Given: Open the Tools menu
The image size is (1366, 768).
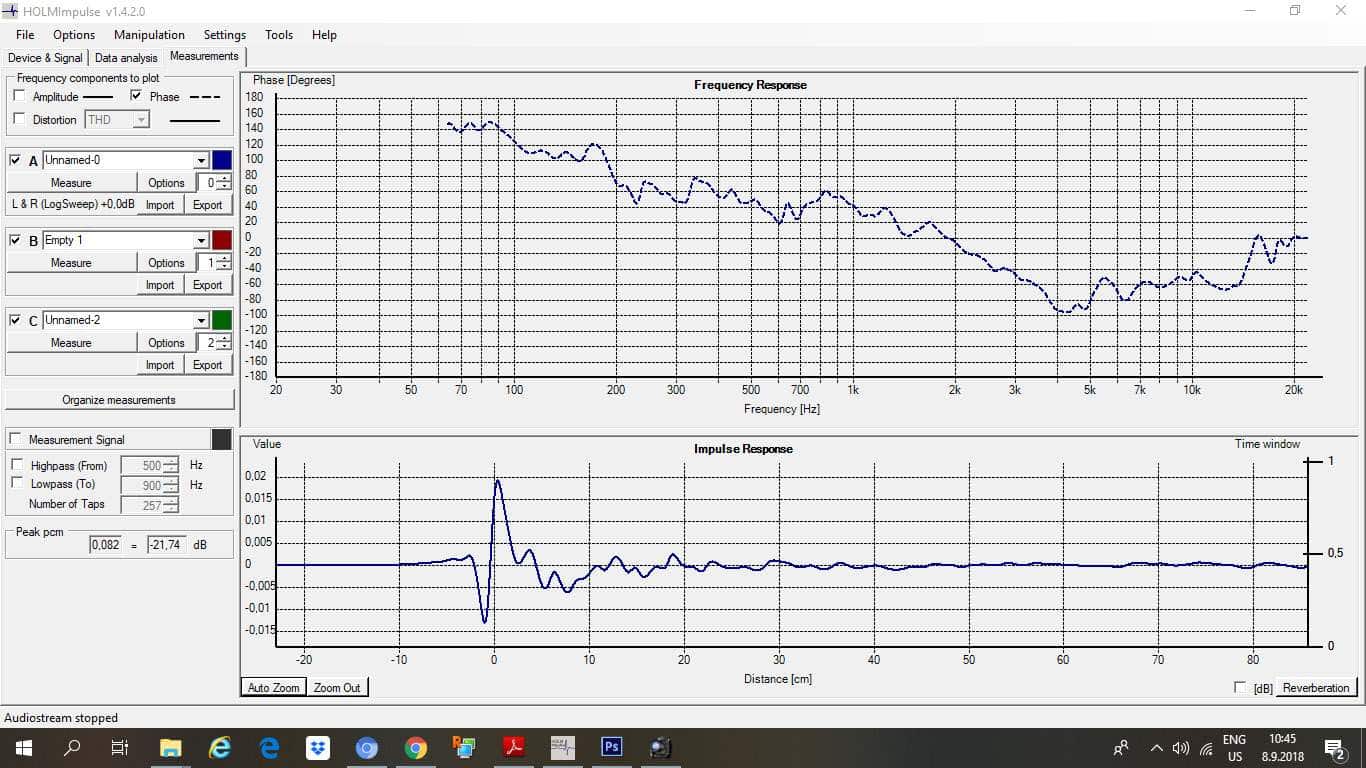Looking at the screenshot, I should point(279,34).
